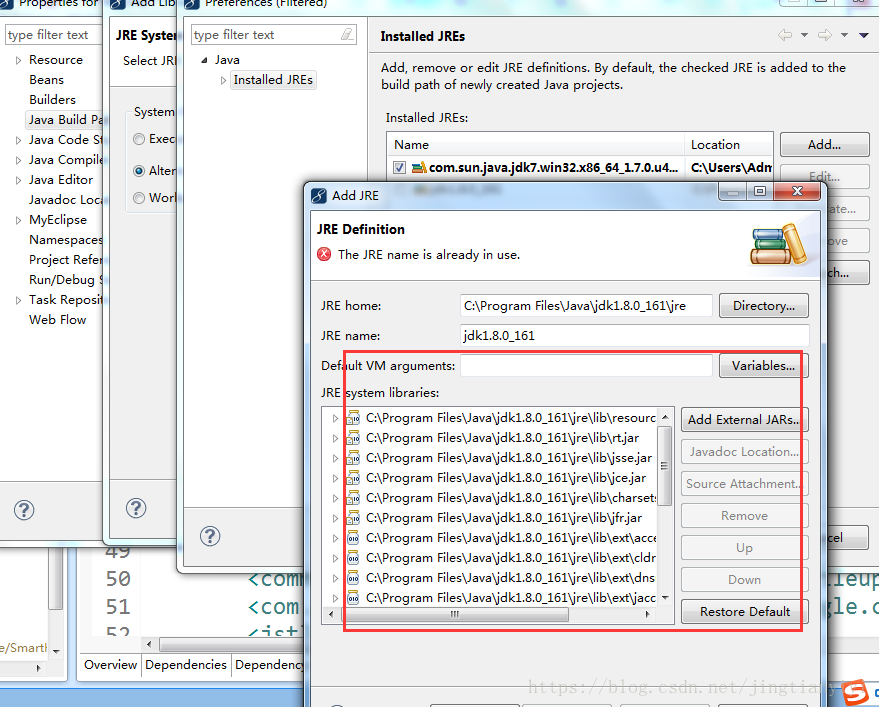Expand the jce.jar library entry
Viewport: 879px width, 707px height.
click(x=335, y=478)
